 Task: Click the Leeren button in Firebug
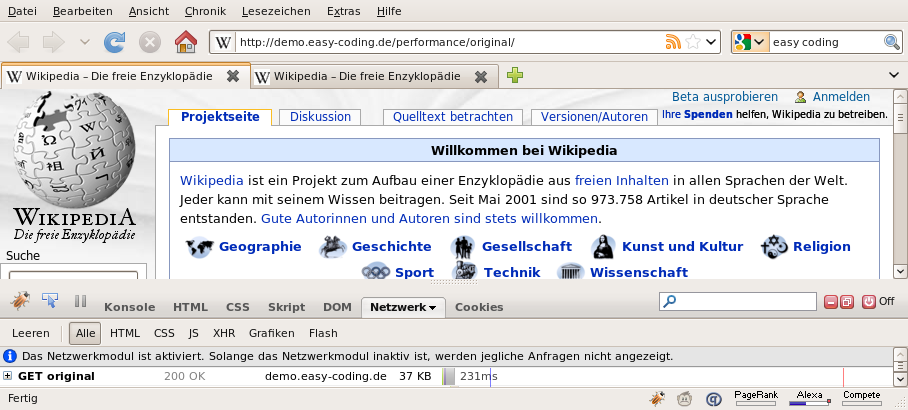[x=30, y=333]
